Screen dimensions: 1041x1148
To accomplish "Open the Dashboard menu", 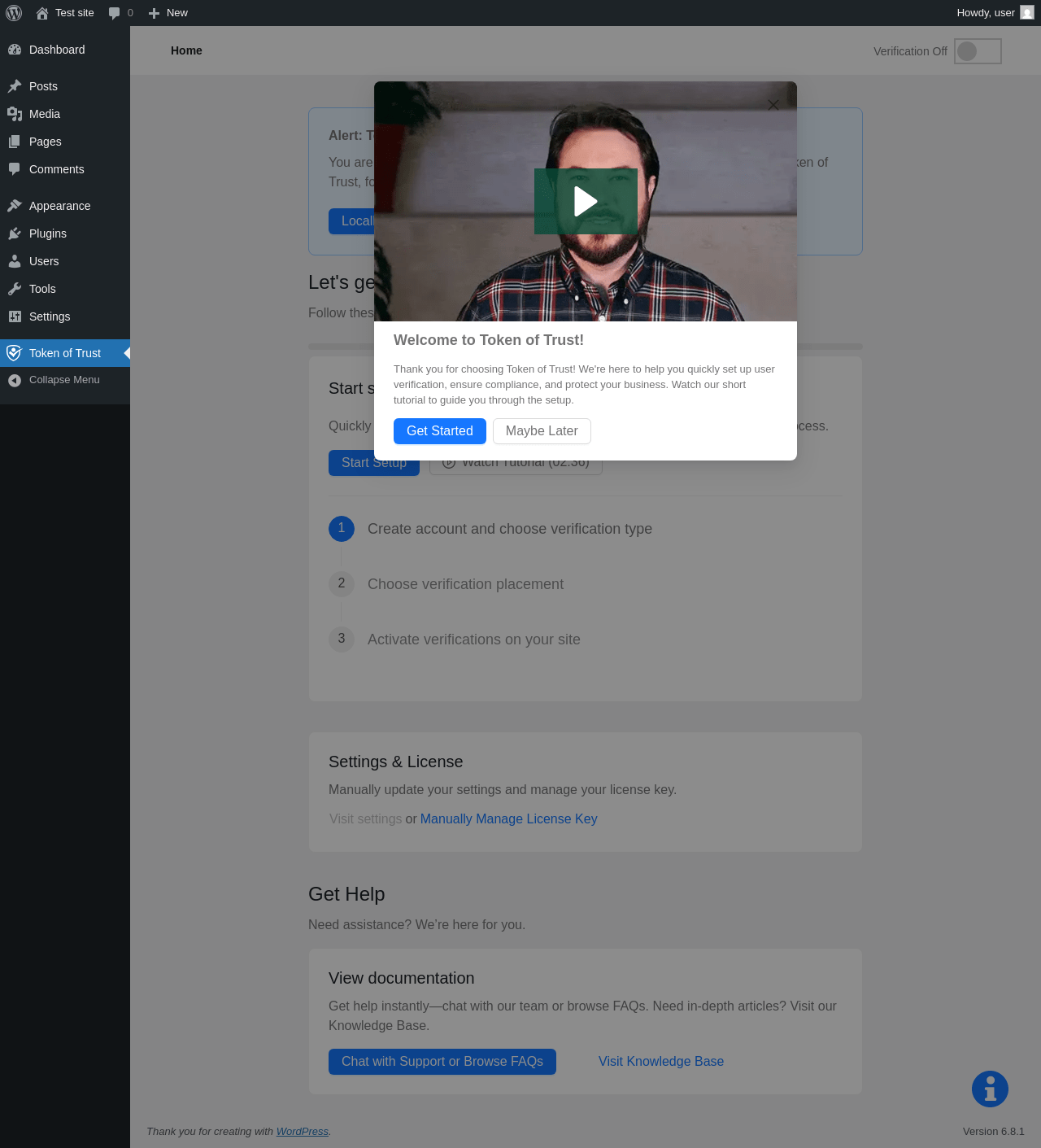I will click(57, 50).
